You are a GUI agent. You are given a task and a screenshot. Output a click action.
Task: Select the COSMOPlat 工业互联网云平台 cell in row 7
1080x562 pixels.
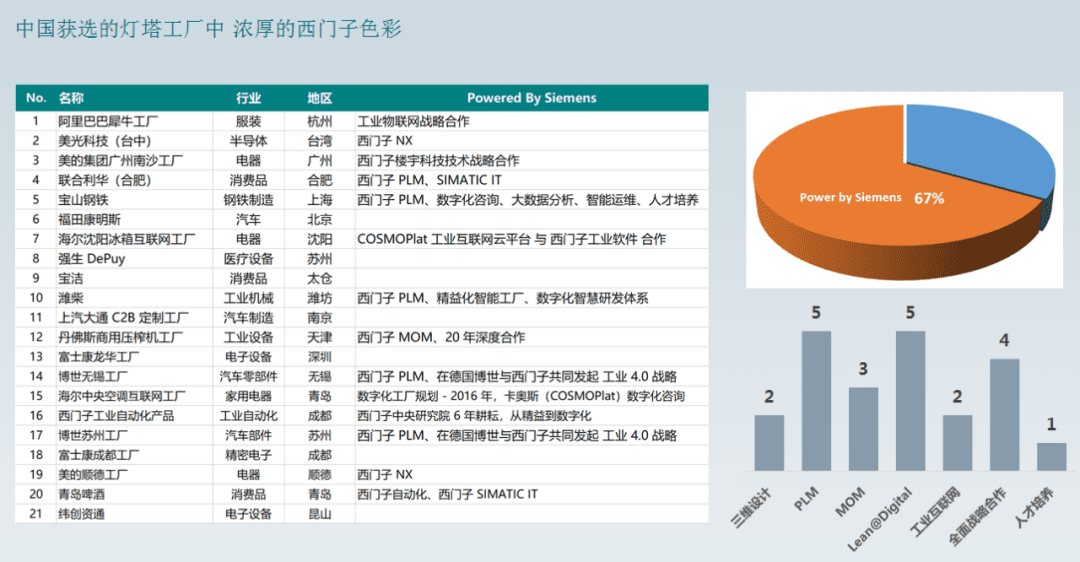[x=511, y=239]
